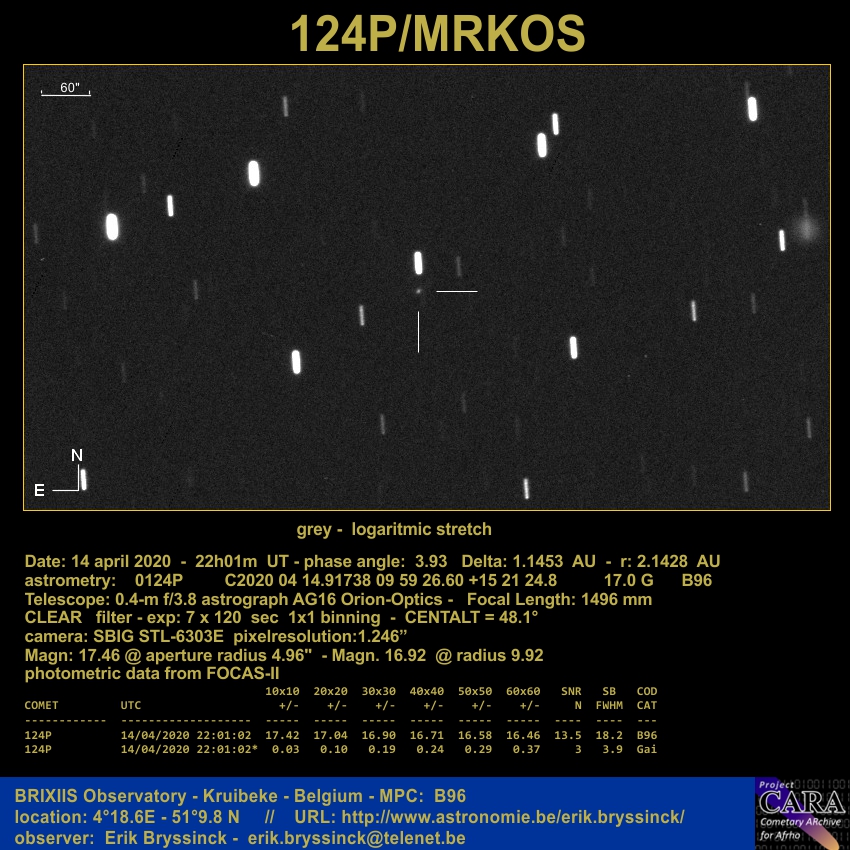Click the 17.42 value in 10x10 column

[x=282, y=735]
